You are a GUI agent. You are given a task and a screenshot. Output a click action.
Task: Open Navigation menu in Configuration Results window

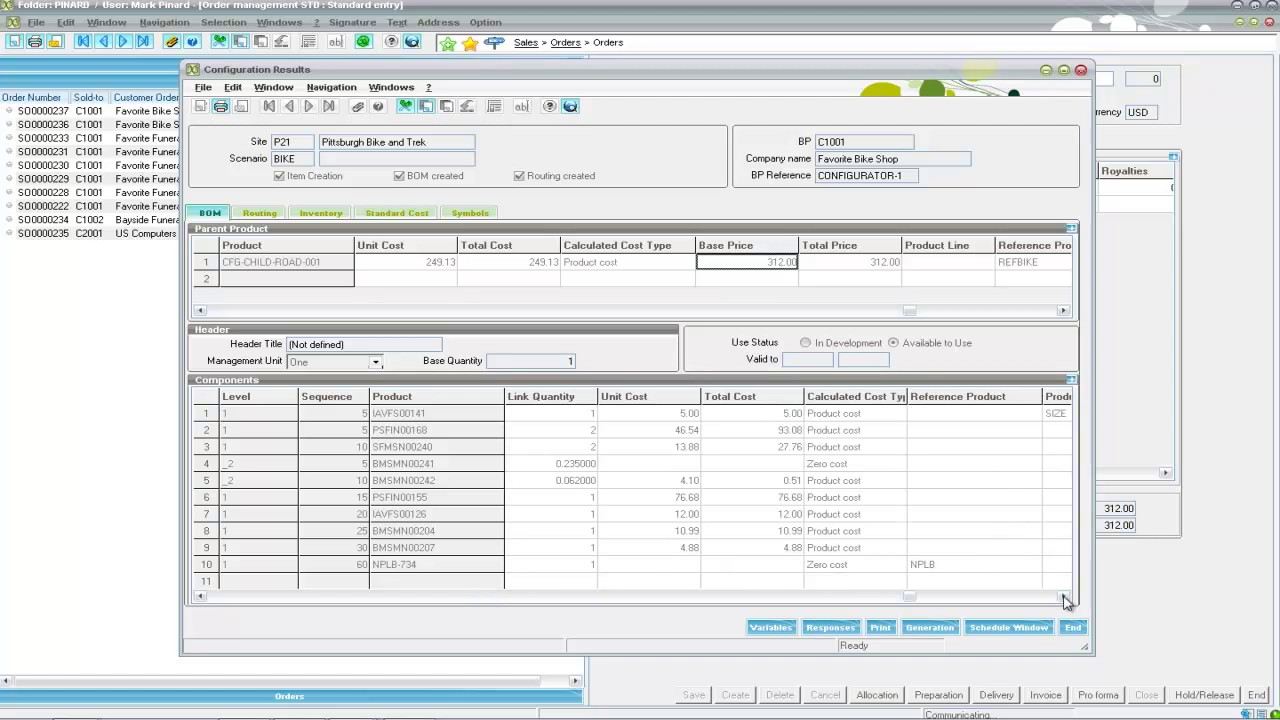pyautogui.click(x=331, y=87)
